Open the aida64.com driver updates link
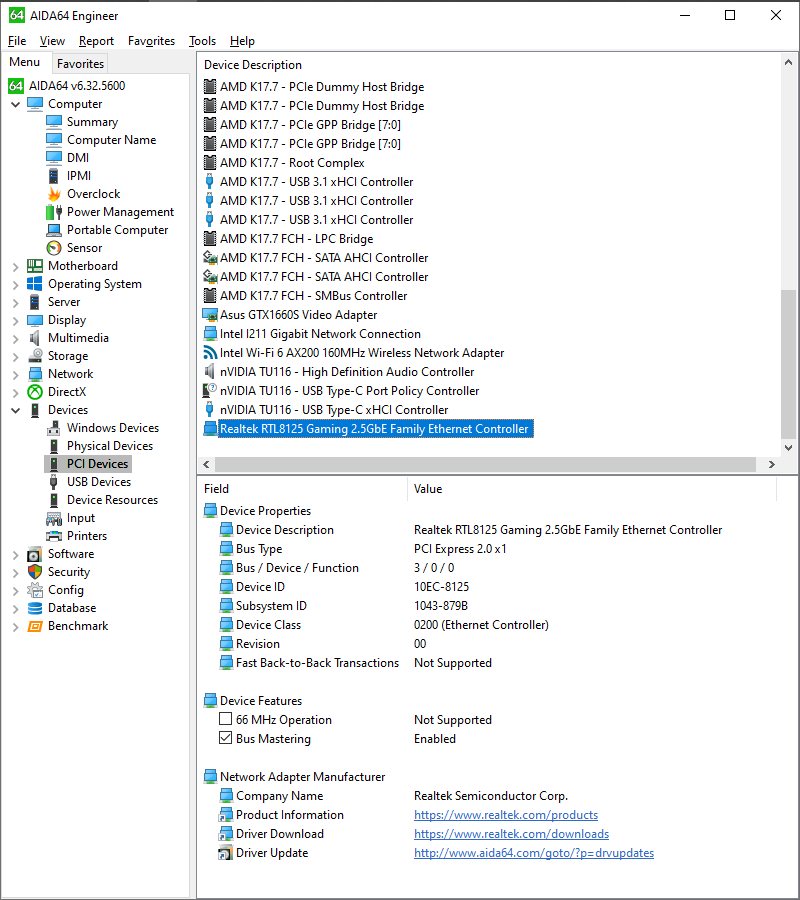 [534, 853]
